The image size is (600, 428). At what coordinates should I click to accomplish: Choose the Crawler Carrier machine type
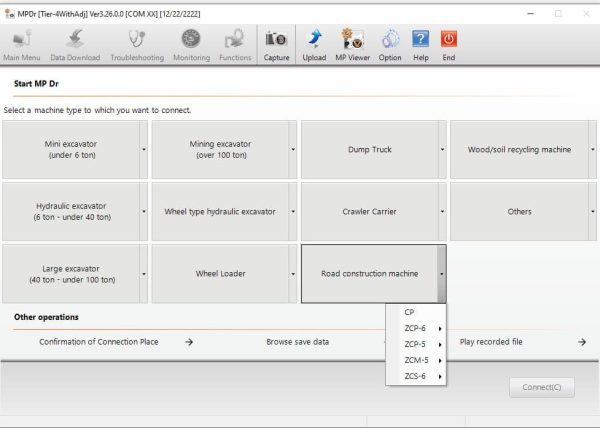pyautogui.click(x=370, y=212)
